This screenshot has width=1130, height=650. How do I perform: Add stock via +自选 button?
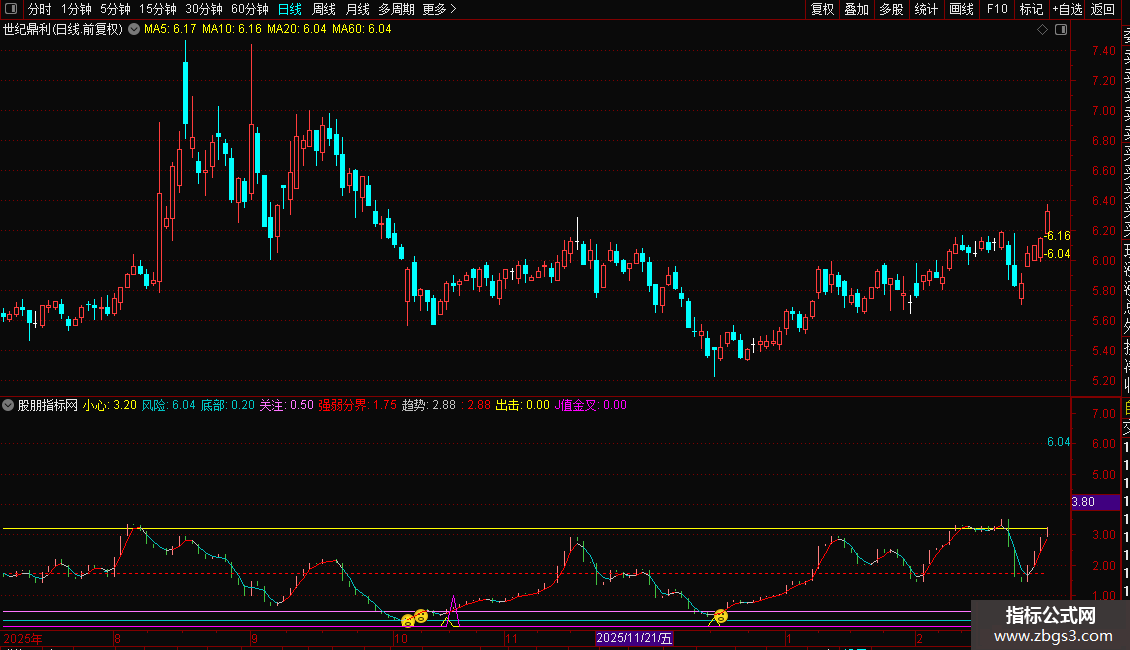point(1067,9)
